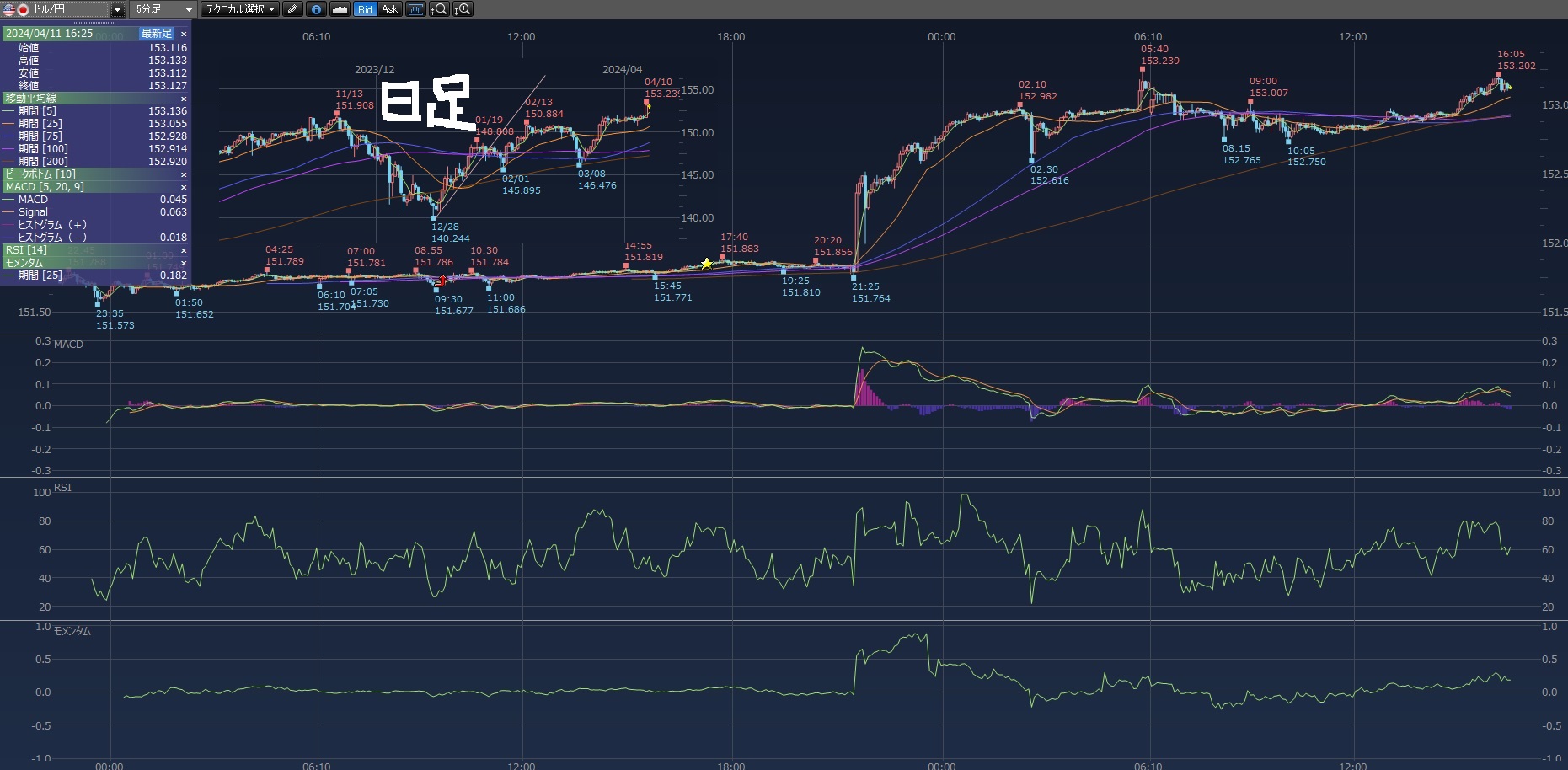Click the blue information icon
Viewport: 1568px width, 770px height.
point(316,9)
